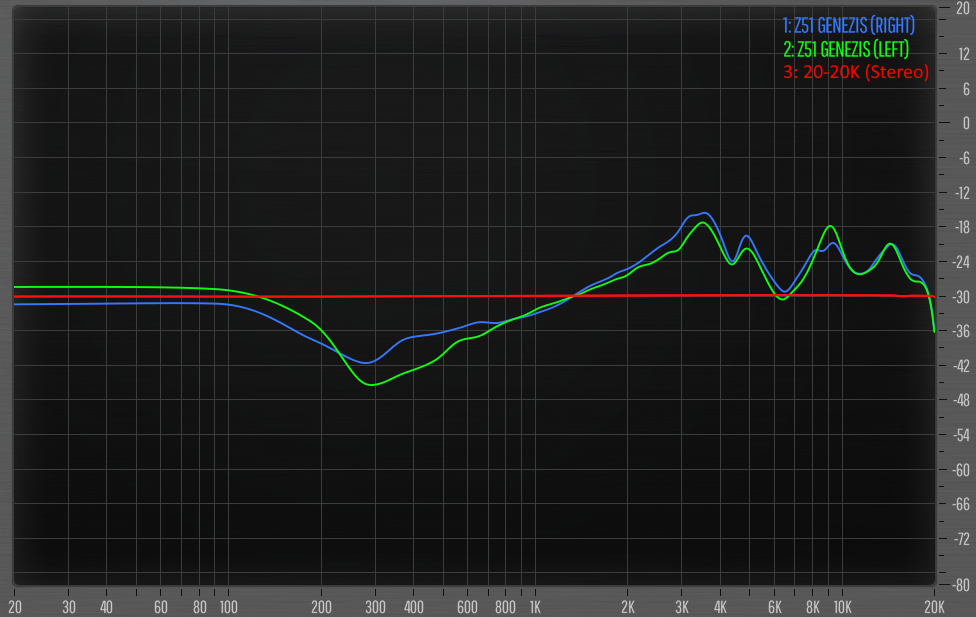Click the 0 dB level axis label
Image resolution: width=976 pixels, height=617 pixels.
[x=965, y=123]
